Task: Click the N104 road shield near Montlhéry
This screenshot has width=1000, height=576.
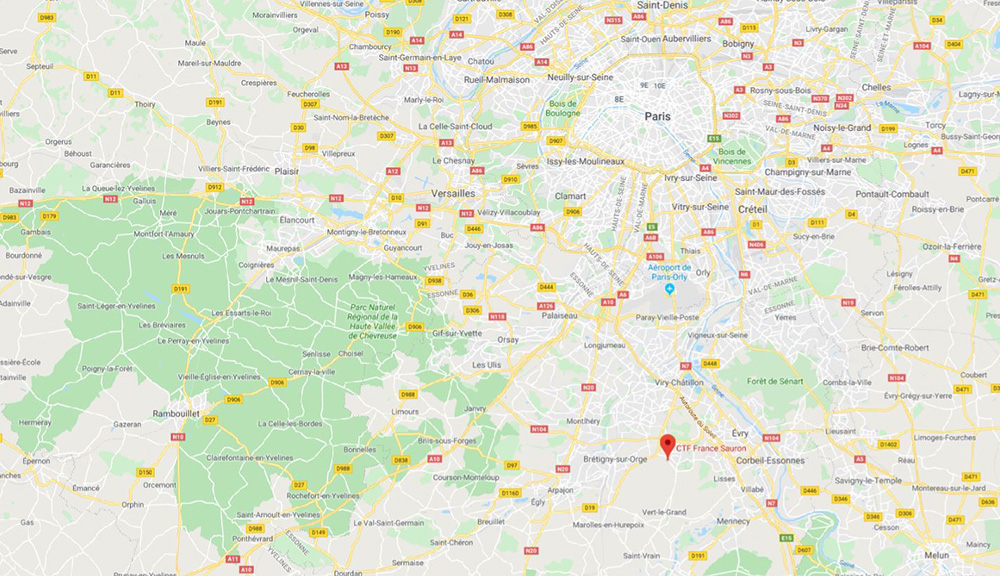Action: click(x=539, y=429)
